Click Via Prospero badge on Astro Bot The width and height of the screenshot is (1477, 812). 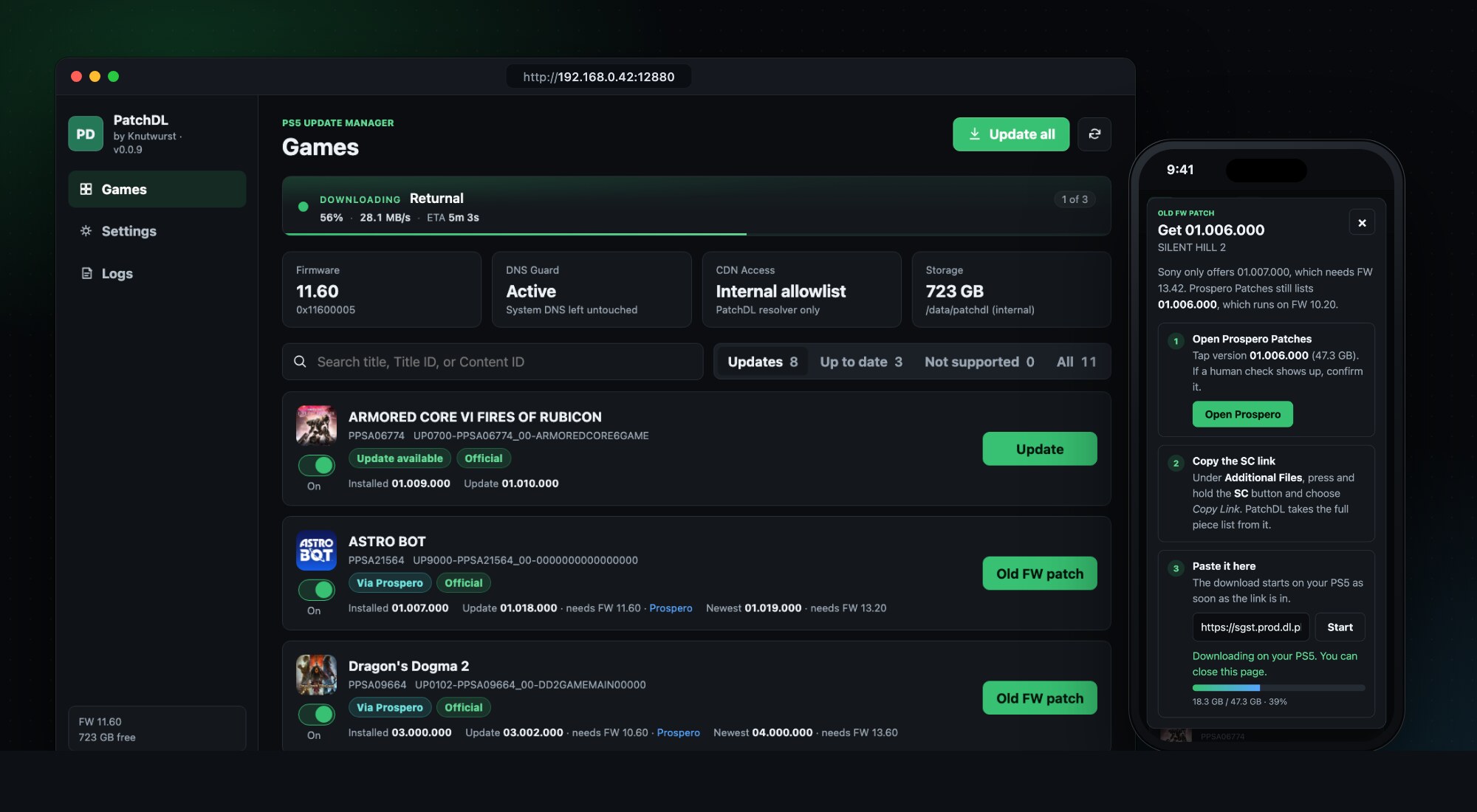[x=390, y=583]
